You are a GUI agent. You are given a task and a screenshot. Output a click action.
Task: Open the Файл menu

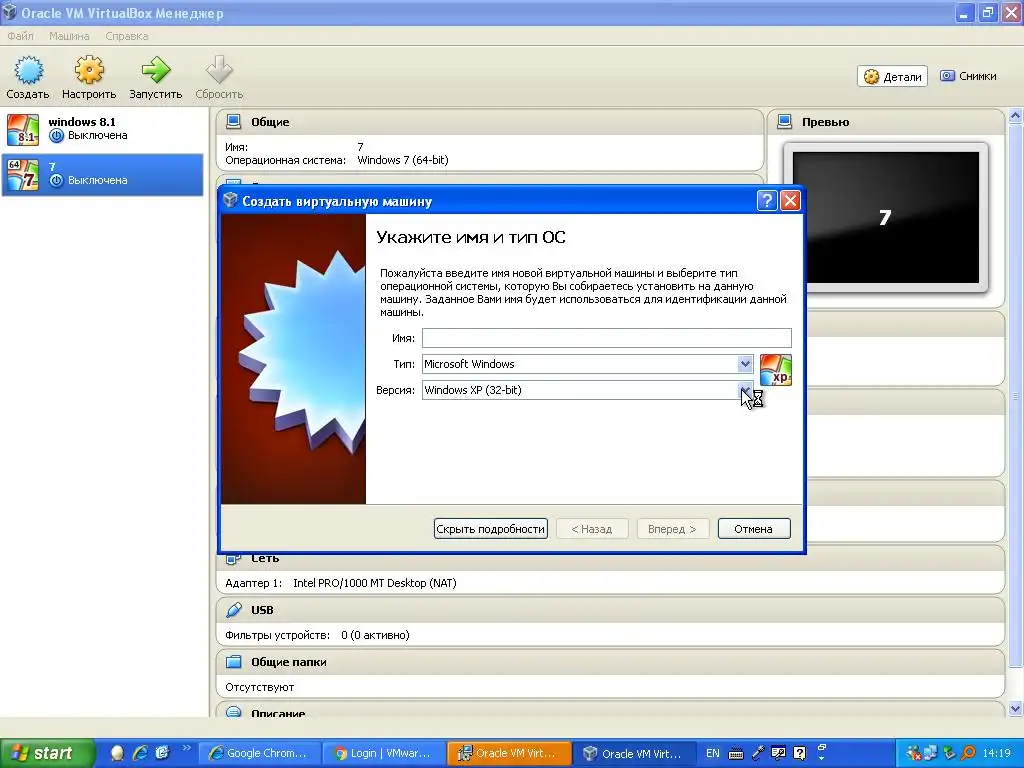pyautogui.click(x=20, y=36)
